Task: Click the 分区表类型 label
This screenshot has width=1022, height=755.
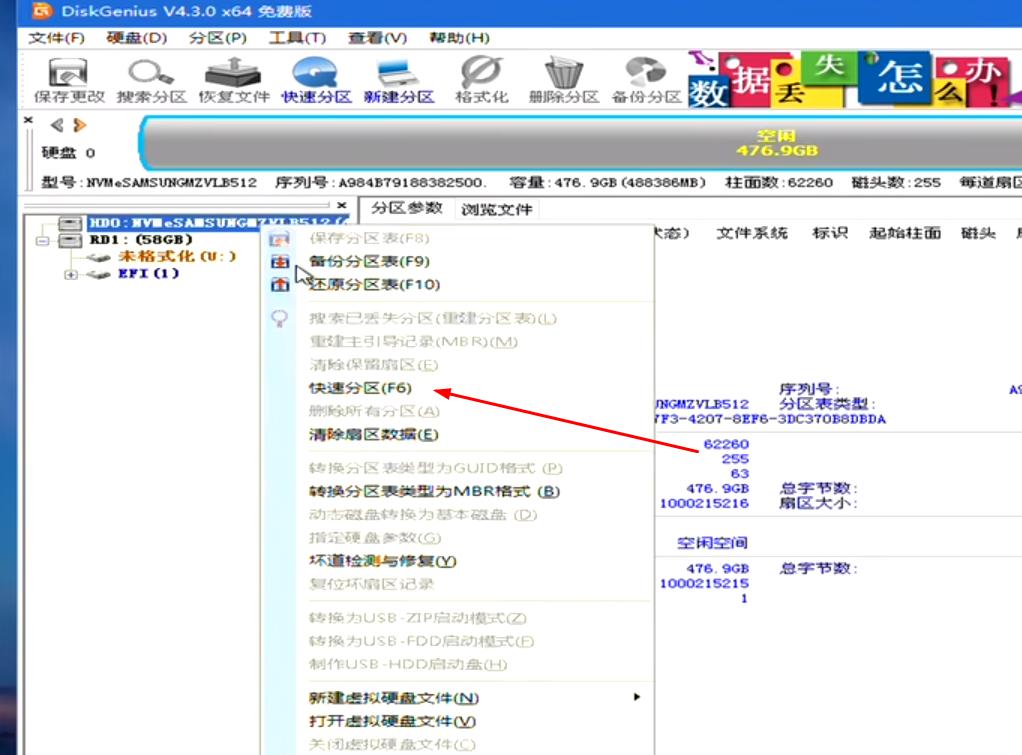Action: click(826, 404)
